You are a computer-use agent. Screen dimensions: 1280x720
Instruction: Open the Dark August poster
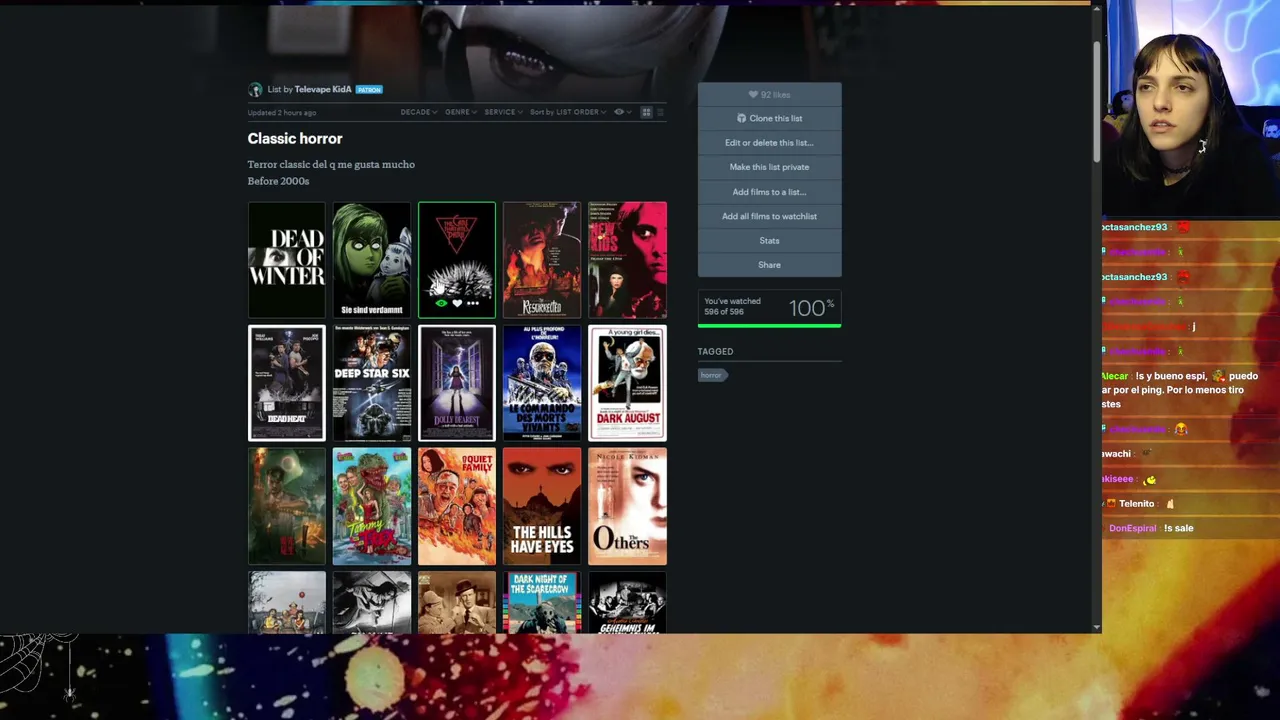[x=627, y=383]
